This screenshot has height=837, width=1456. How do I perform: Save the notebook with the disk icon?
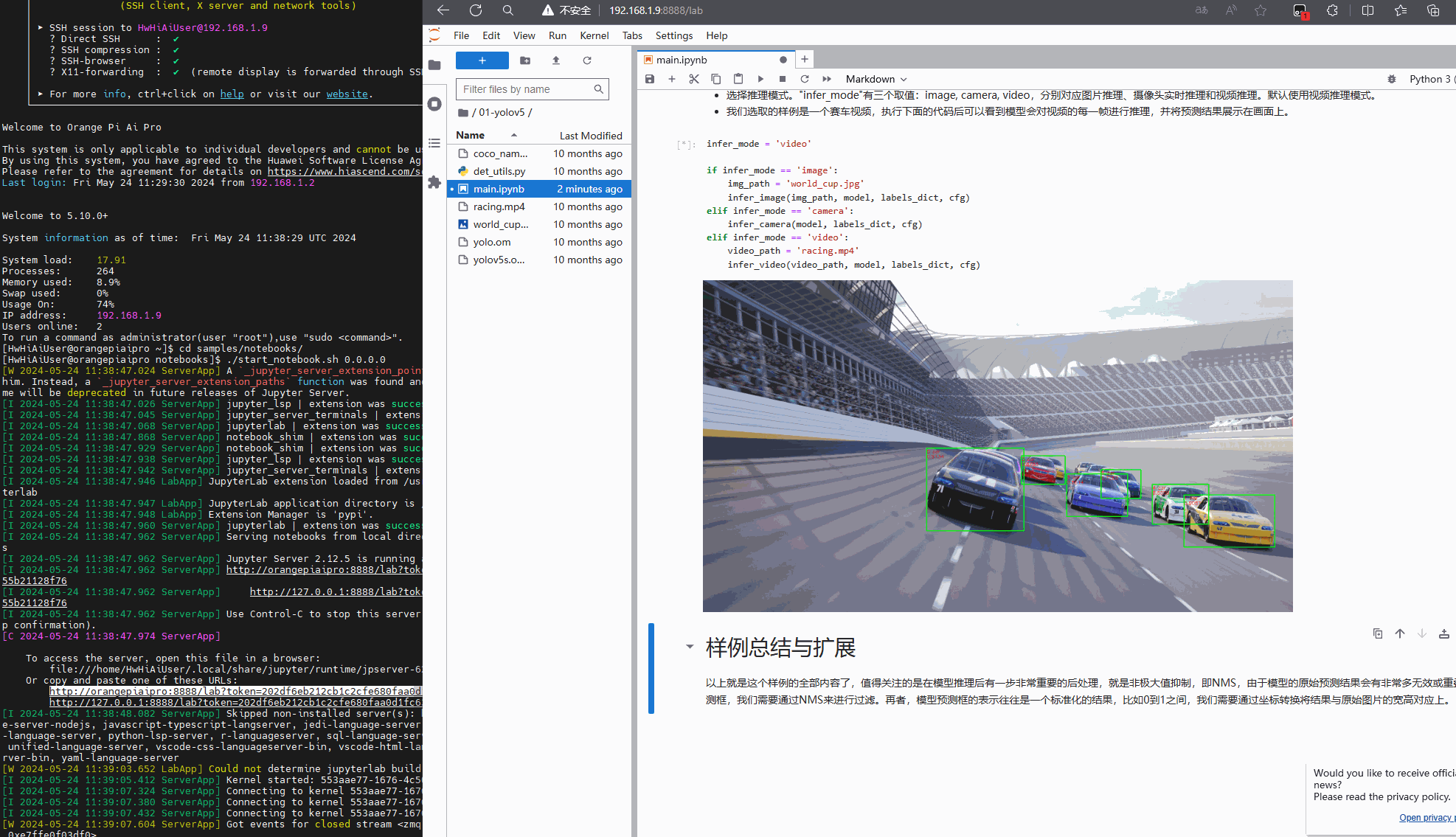pos(649,79)
